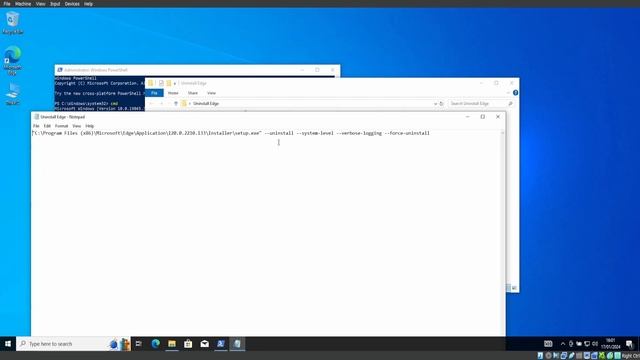Open Microsoft Store from the taskbar
640x360 pixels.
(x=188, y=344)
